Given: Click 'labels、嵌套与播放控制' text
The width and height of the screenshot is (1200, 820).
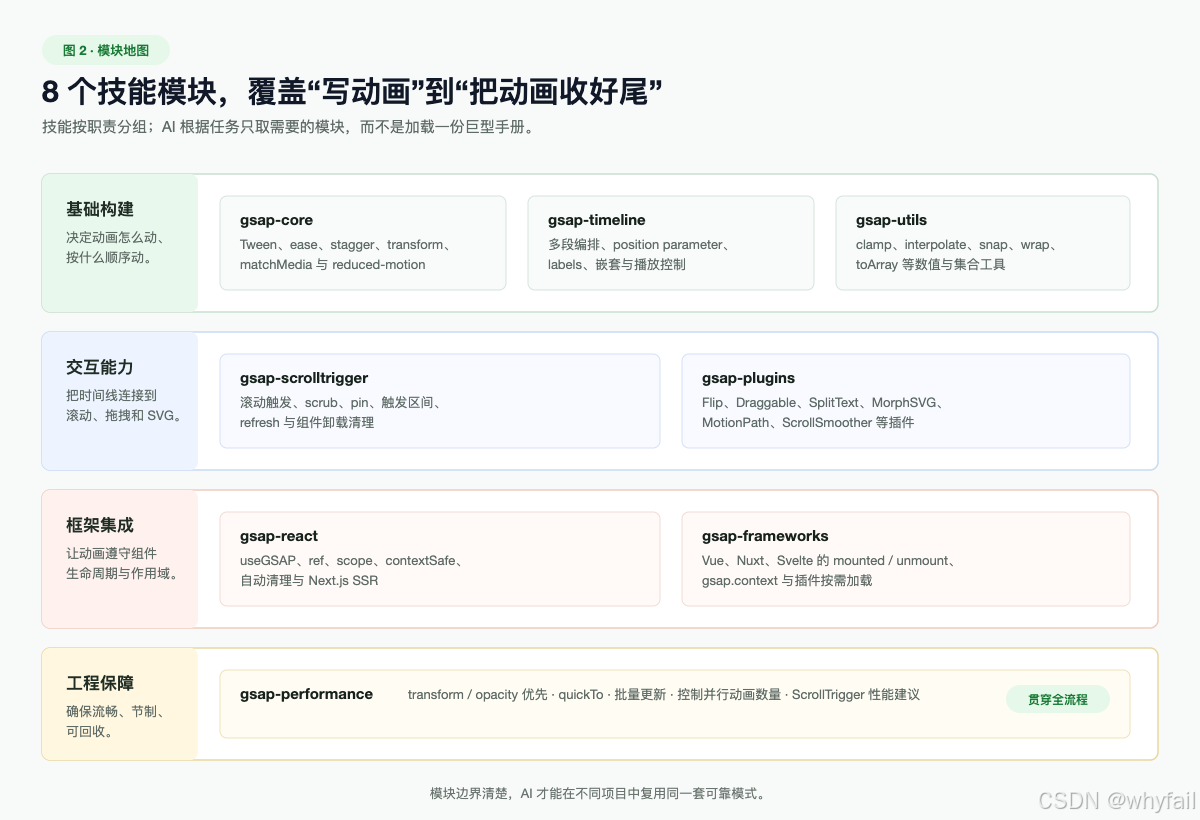Looking at the screenshot, I should [617, 265].
